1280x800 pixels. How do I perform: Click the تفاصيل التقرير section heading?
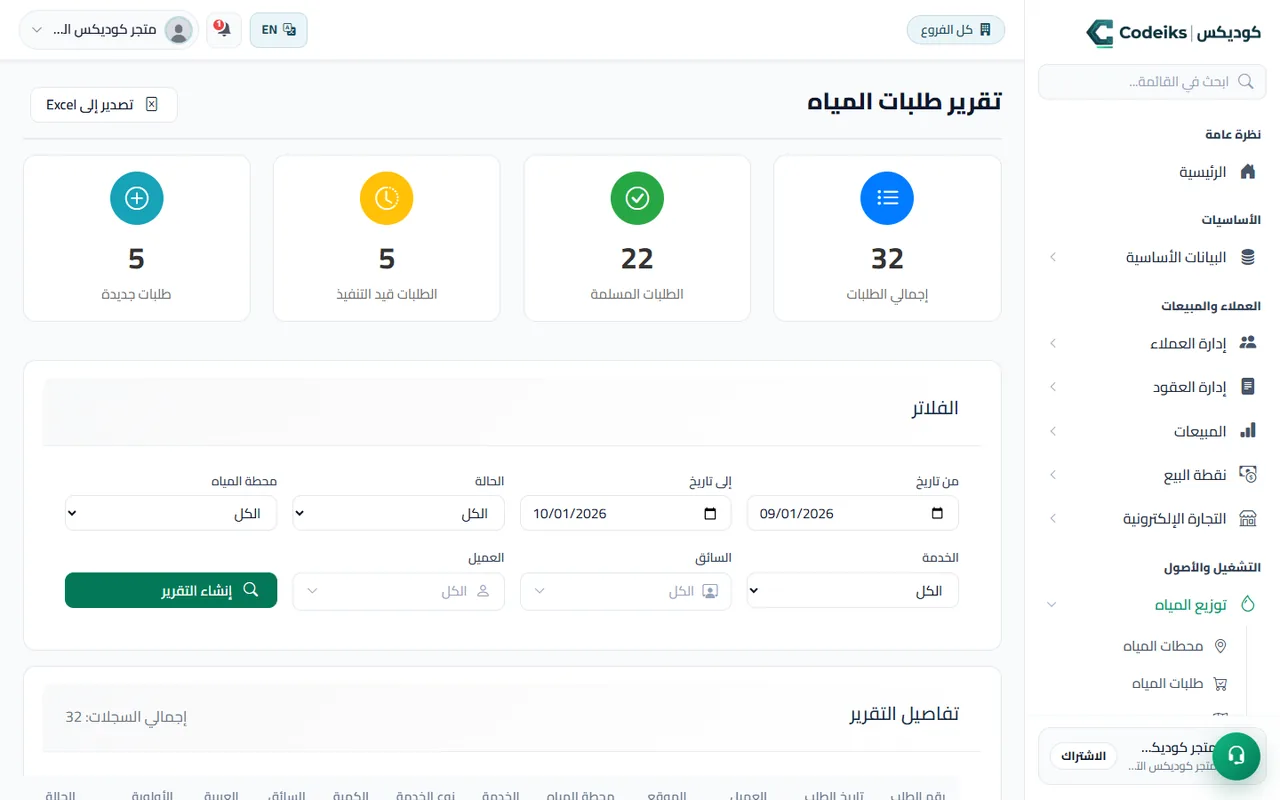[904, 714]
